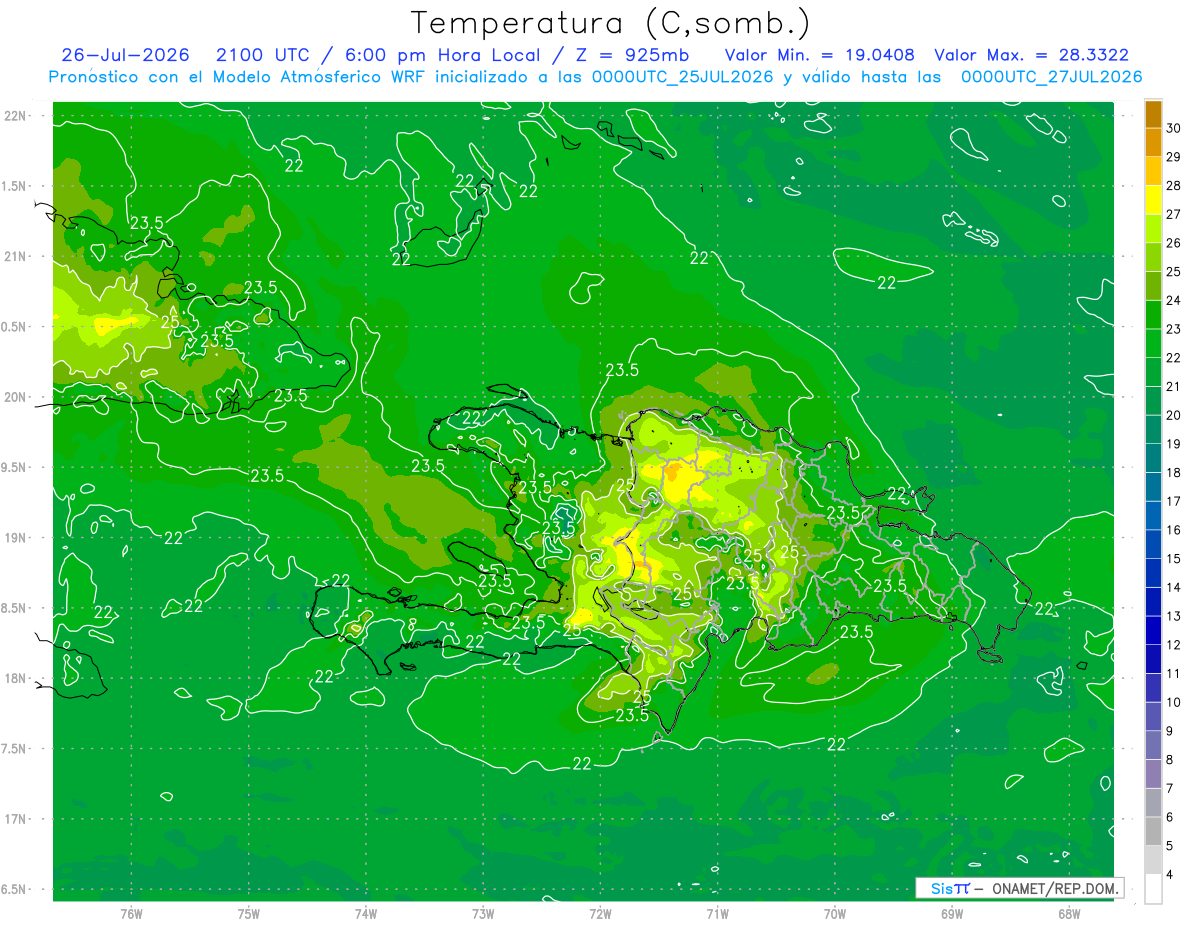Click the orange legend swatch between 29 and 30
The image size is (1200, 927).
tap(1153, 143)
